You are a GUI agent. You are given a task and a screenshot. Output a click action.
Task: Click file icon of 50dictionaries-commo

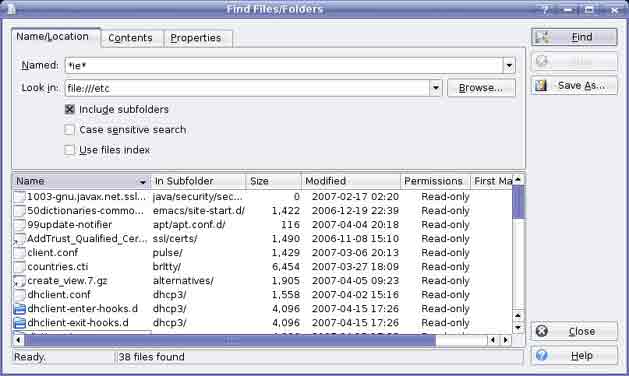point(20,211)
